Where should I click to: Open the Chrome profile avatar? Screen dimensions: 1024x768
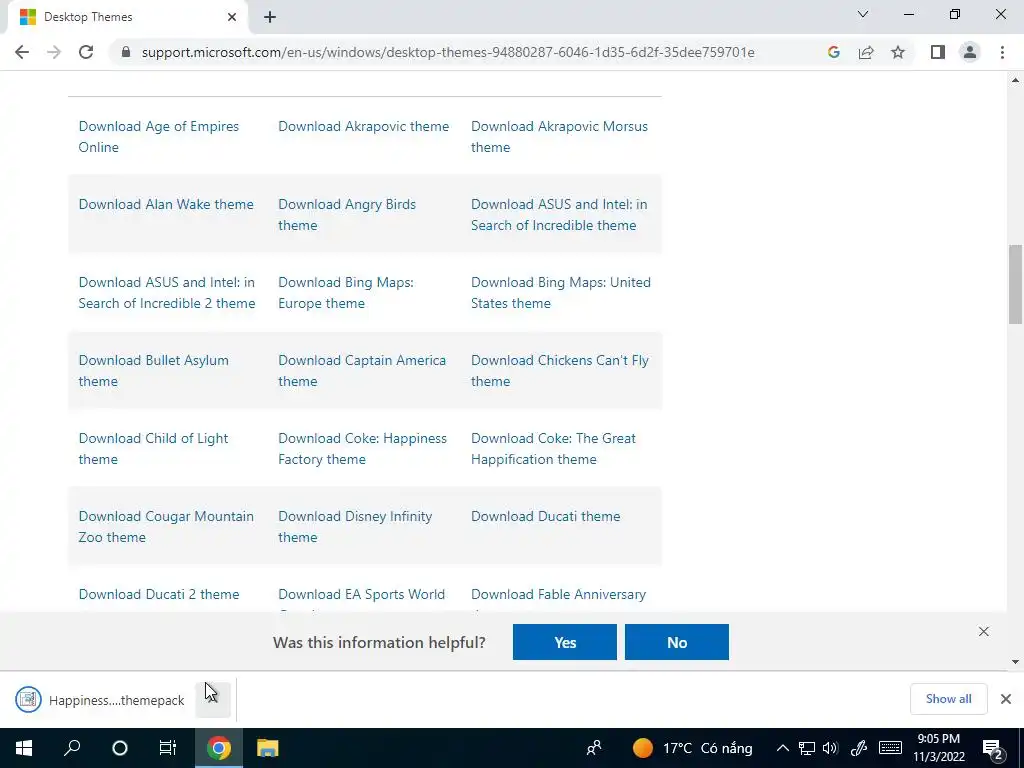click(970, 52)
